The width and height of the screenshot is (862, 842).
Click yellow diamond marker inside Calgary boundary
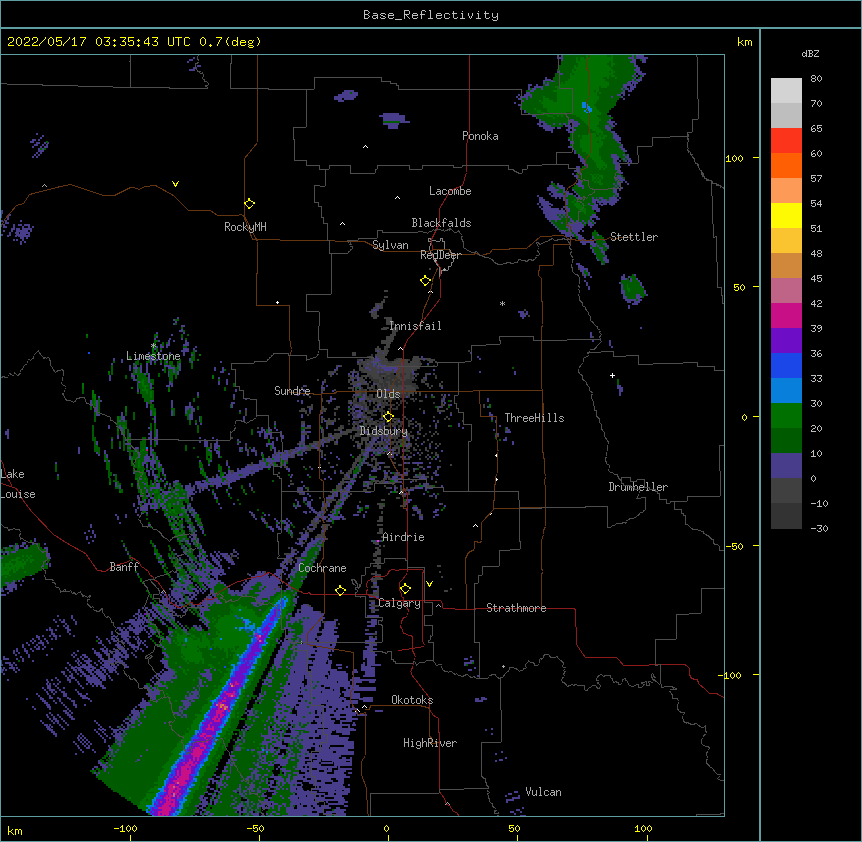[x=405, y=589]
